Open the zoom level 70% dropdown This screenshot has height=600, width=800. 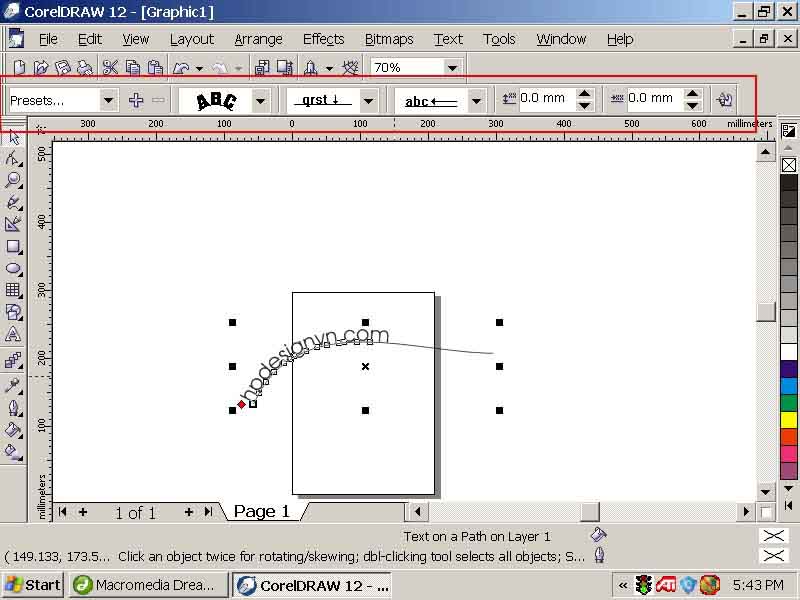point(452,67)
